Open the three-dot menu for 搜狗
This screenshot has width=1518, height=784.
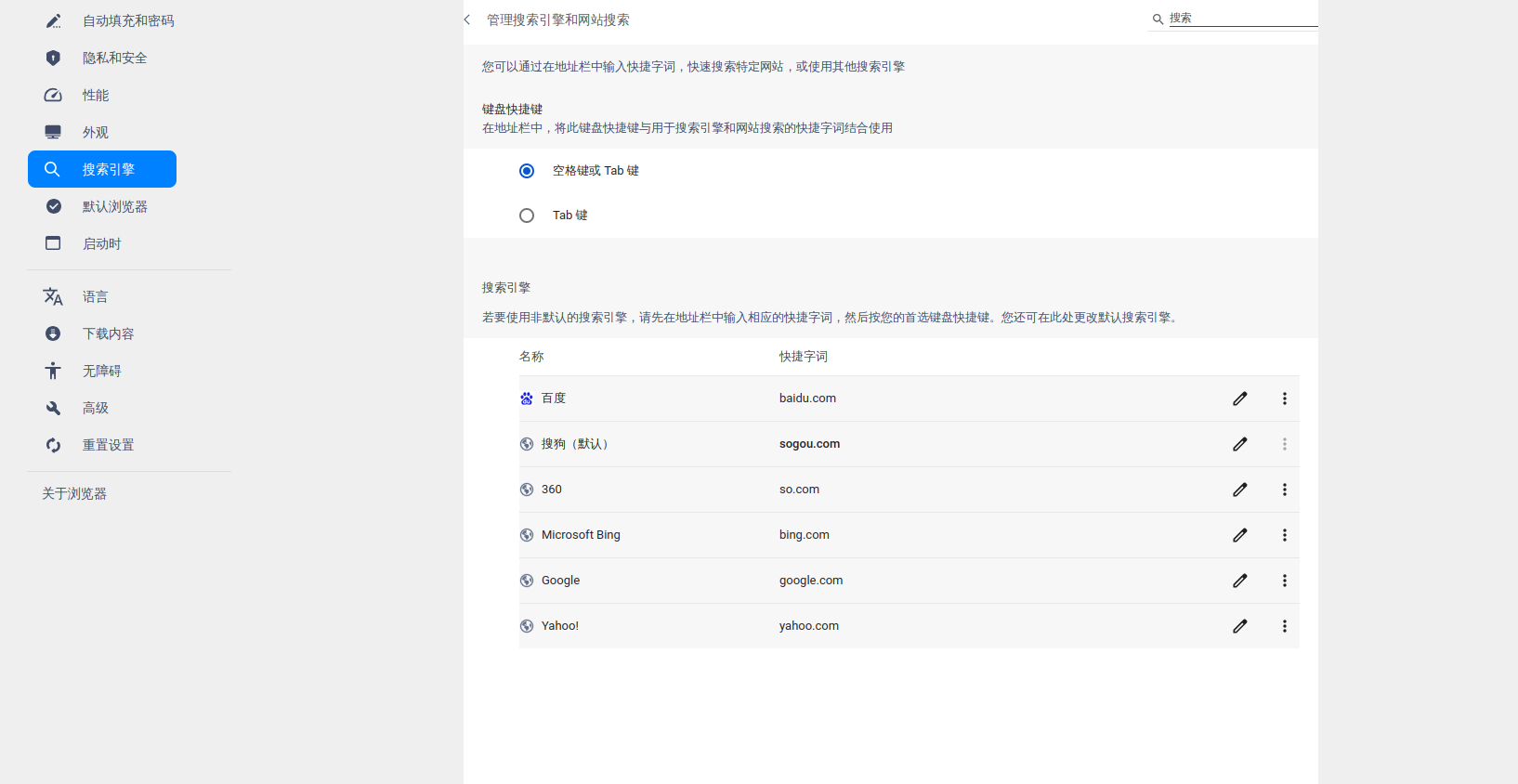tap(1285, 444)
